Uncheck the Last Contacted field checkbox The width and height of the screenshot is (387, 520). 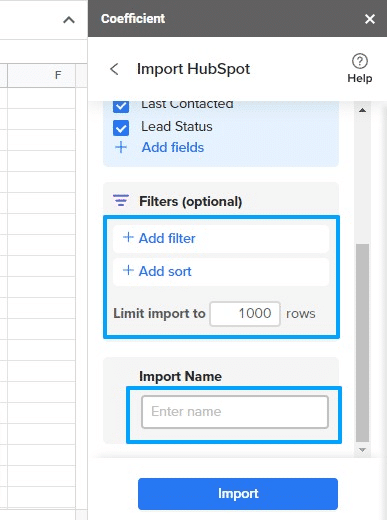(121, 106)
